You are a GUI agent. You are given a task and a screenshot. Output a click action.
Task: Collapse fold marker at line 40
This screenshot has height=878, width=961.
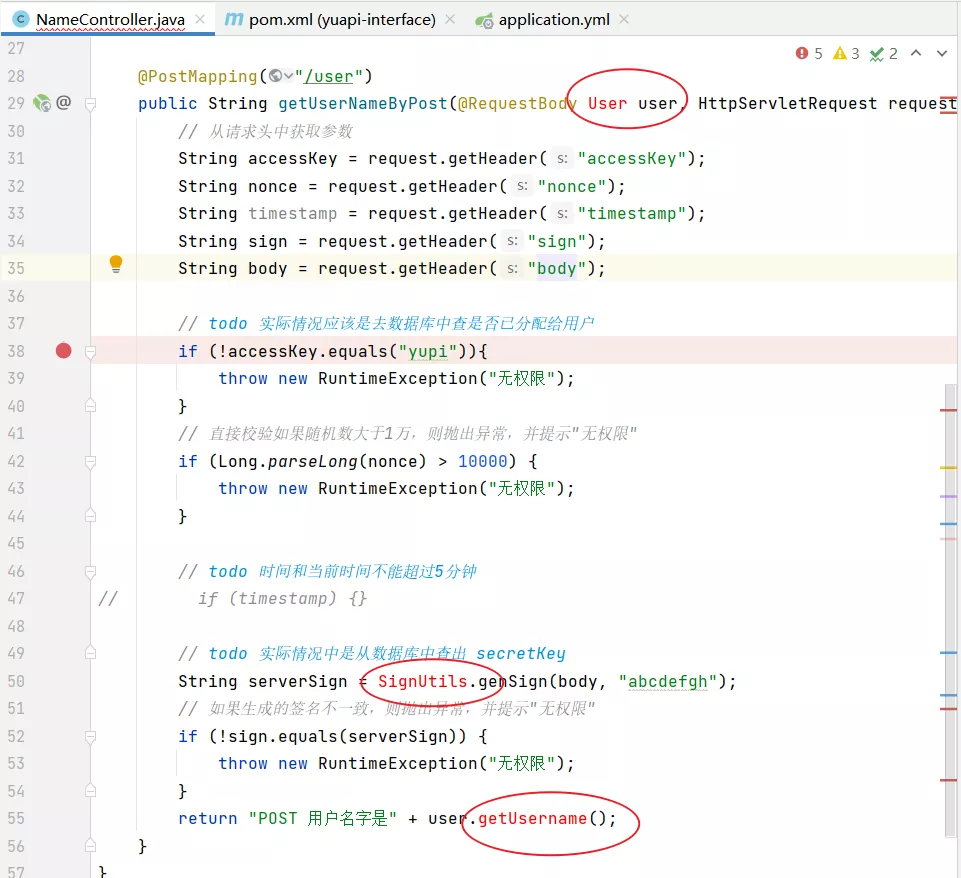(x=90, y=406)
